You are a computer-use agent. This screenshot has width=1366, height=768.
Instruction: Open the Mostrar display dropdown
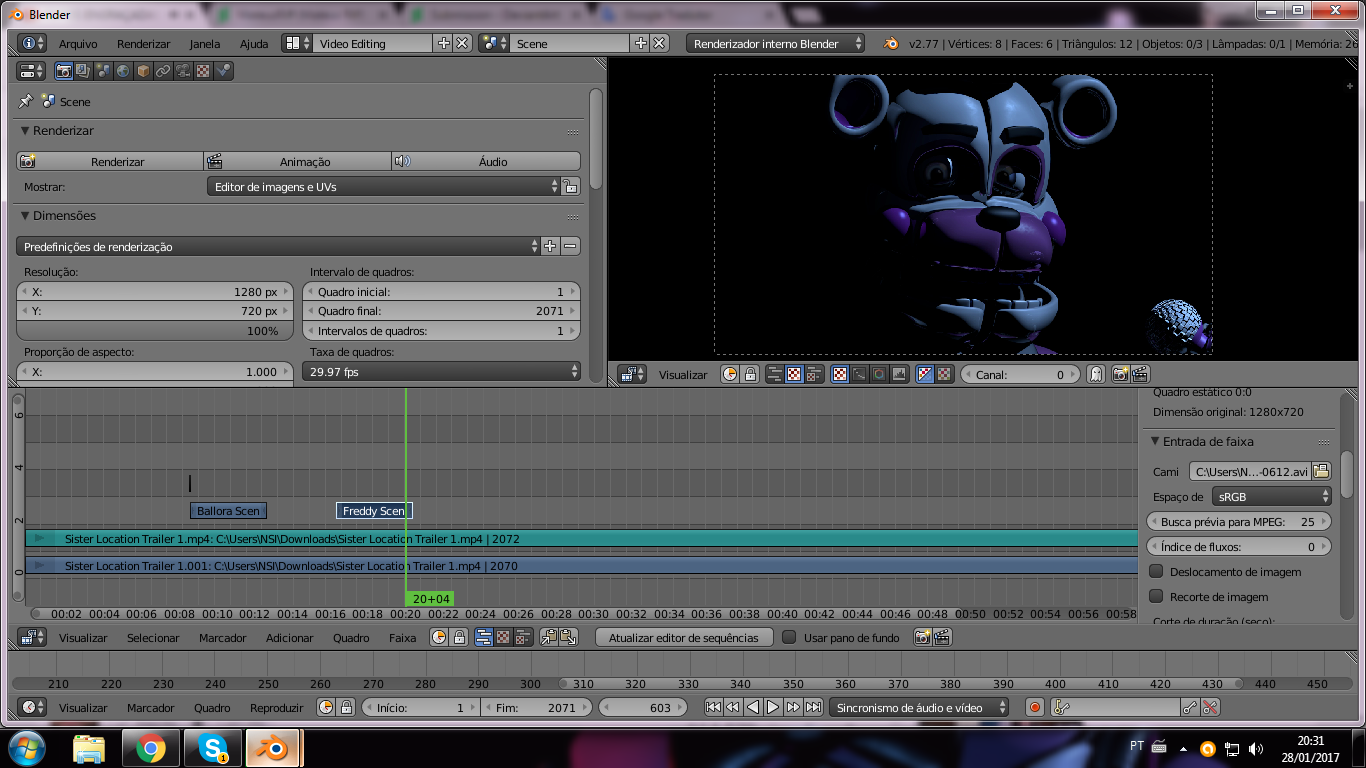(383, 186)
